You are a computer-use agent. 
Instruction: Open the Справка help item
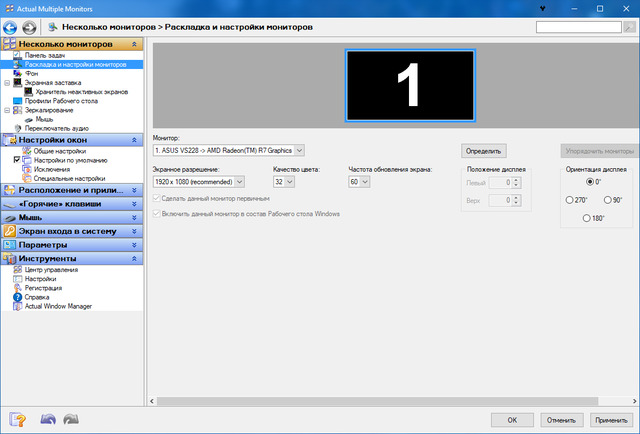click(x=36, y=297)
